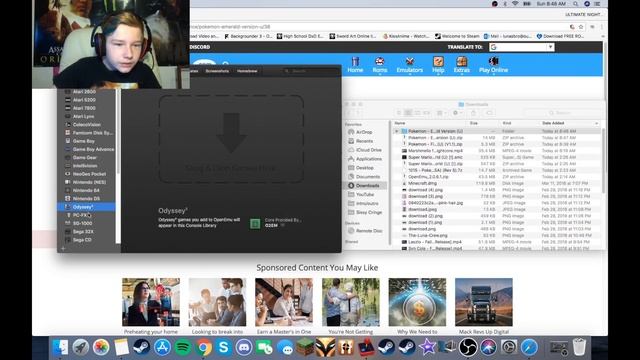Screen dimensions: 640x360
Task: Open Google Chrome from the Dock
Action: click(203, 348)
